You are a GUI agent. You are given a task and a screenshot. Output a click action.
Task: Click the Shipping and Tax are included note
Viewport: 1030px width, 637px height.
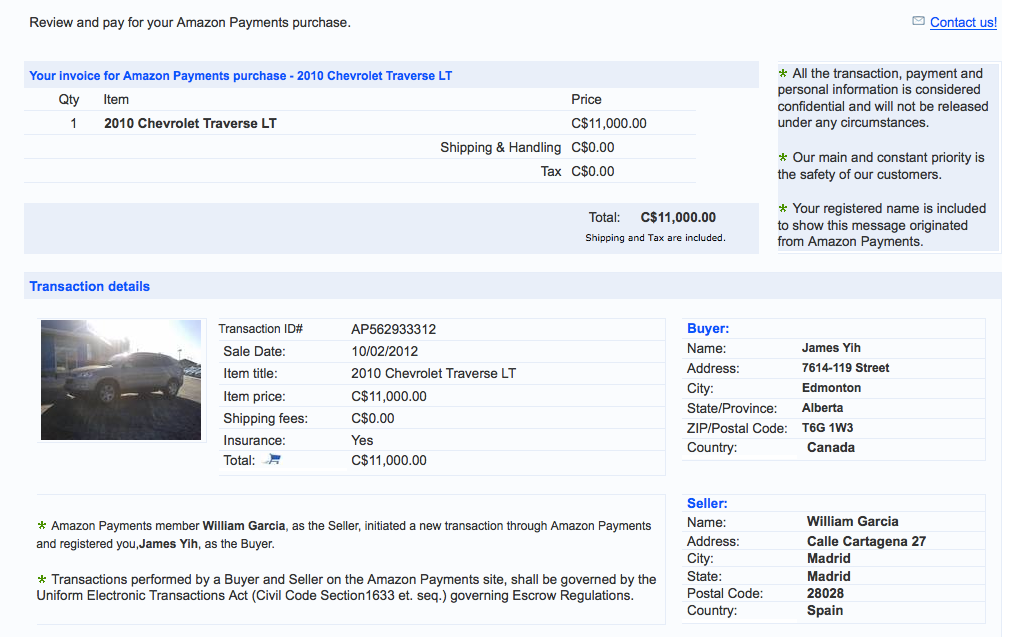point(656,238)
